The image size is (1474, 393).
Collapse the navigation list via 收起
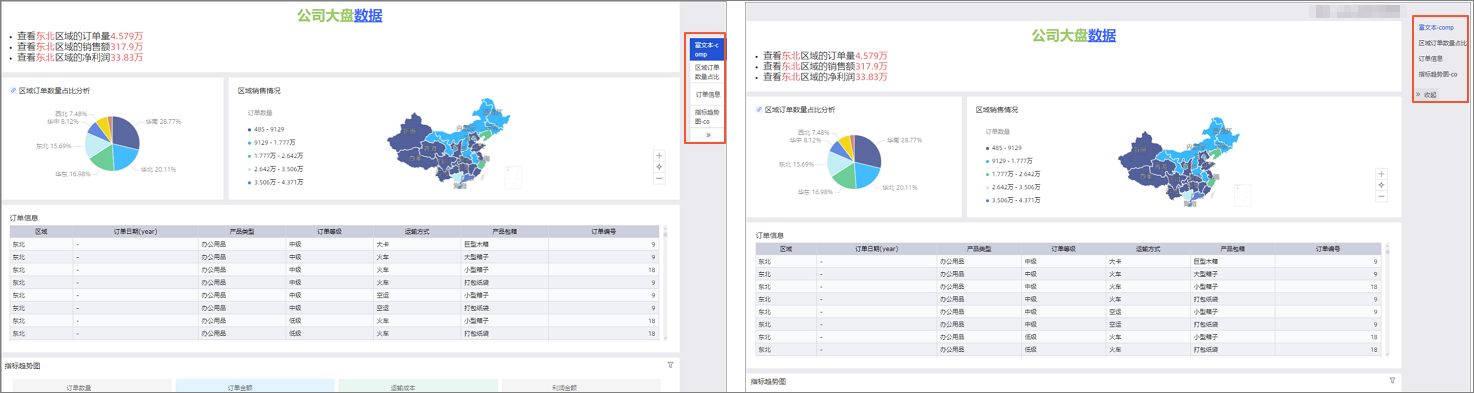click(1427, 95)
